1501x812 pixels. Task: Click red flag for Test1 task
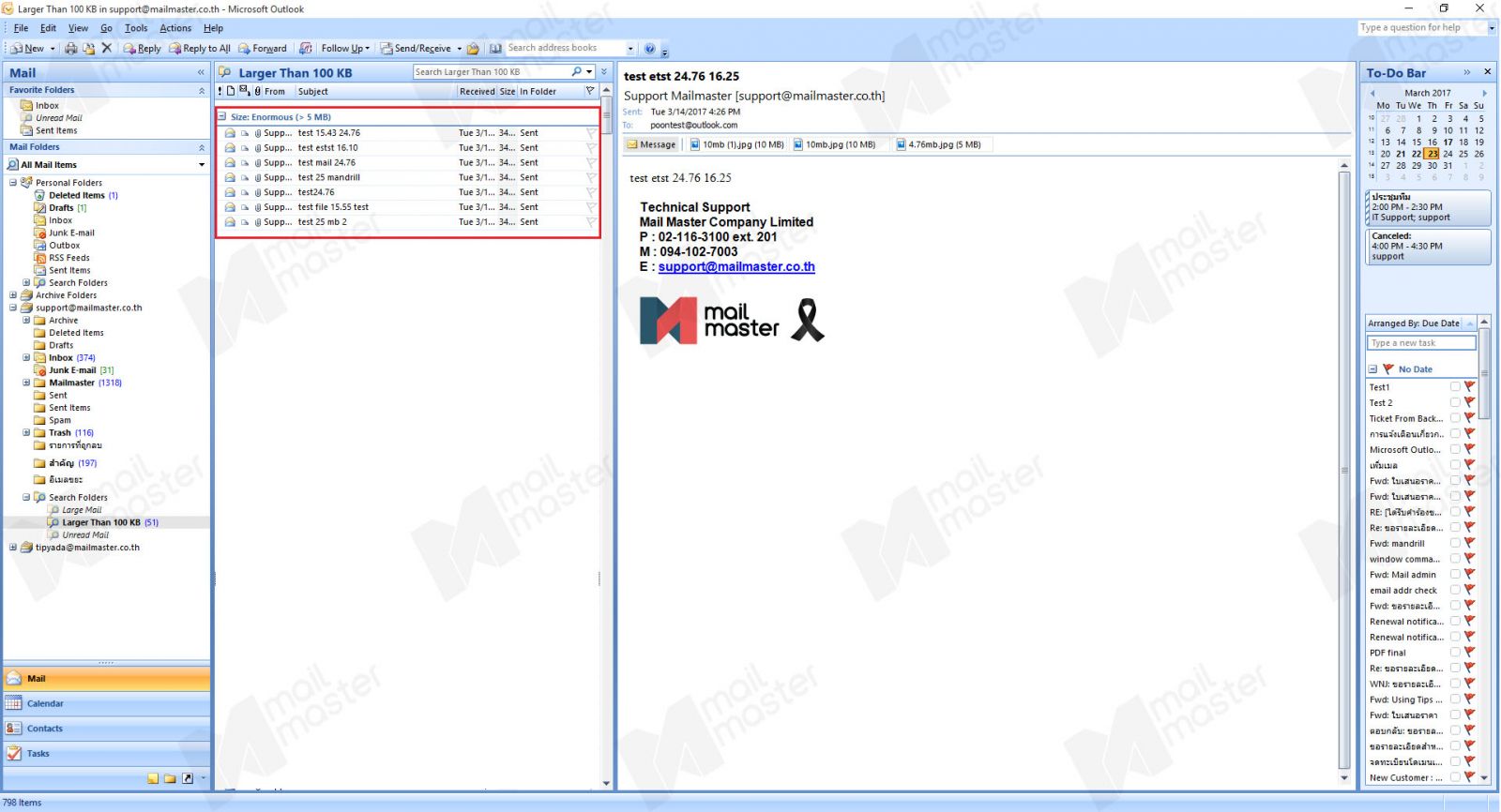coord(1469,386)
